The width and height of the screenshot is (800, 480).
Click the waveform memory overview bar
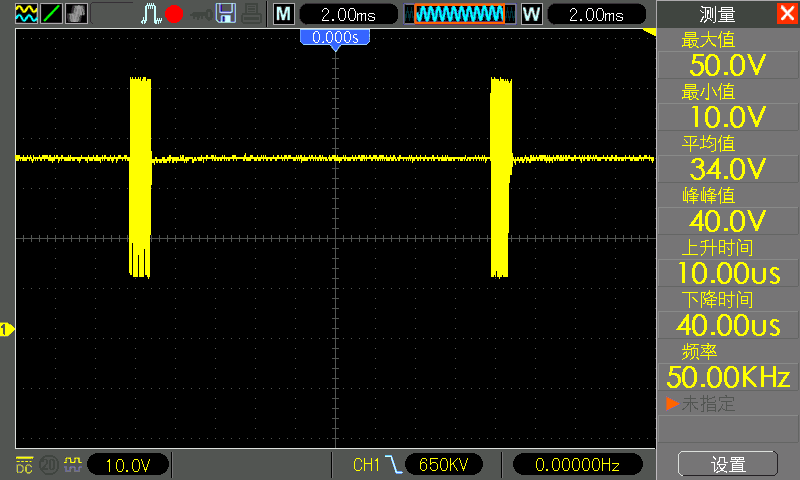[459, 14]
